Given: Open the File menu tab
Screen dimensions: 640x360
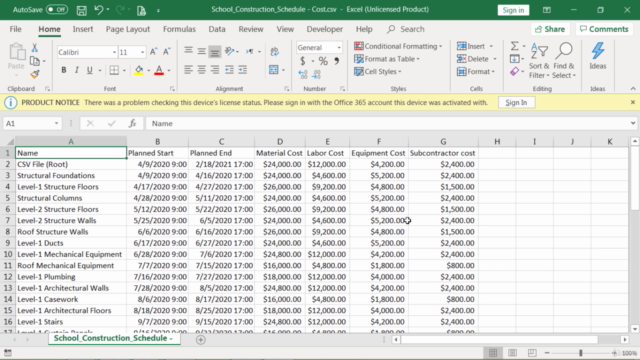Looking at the screenshot, I should point(16,29).
